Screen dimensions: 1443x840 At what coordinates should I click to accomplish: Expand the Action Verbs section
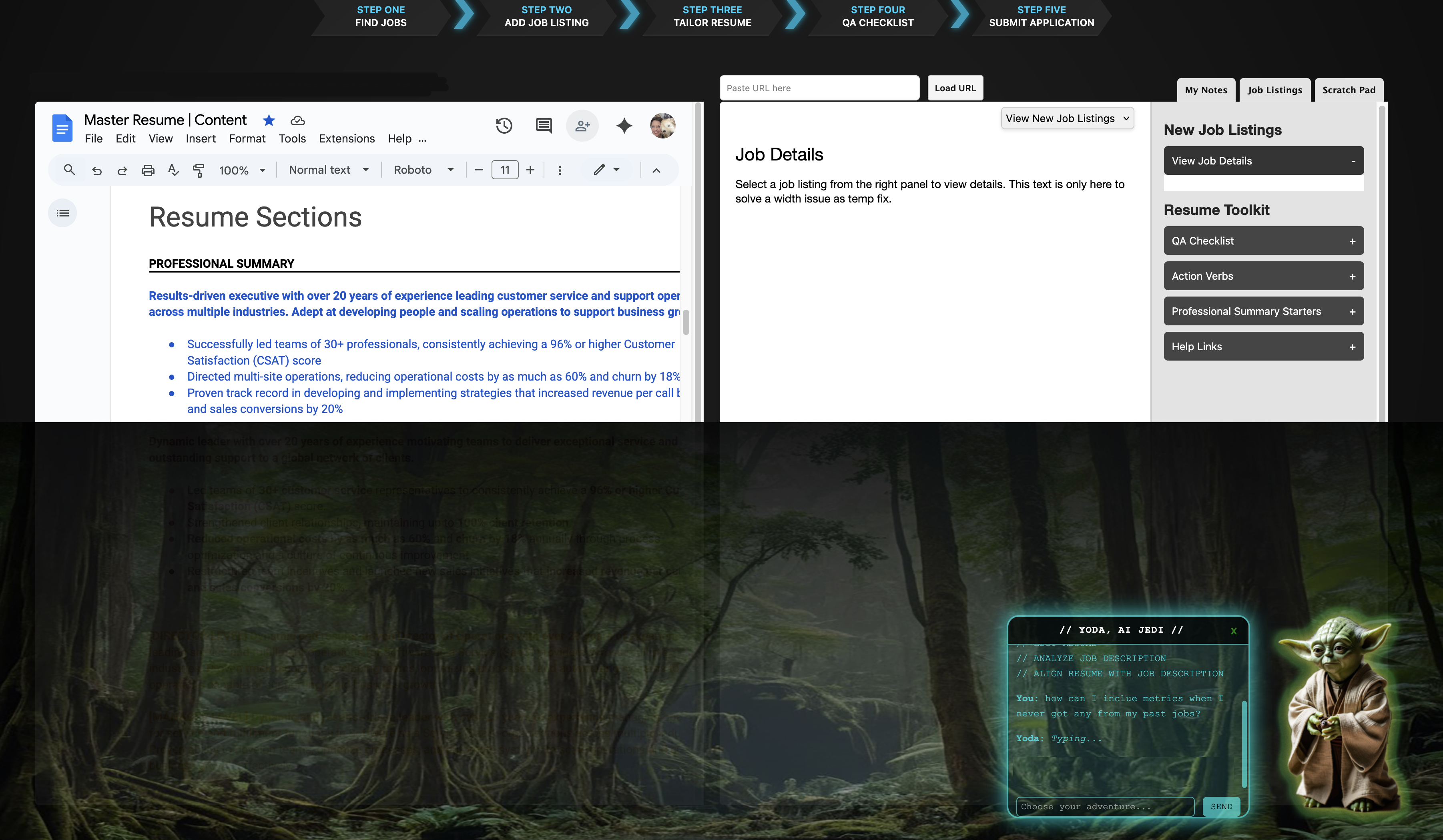[1263, 276]
